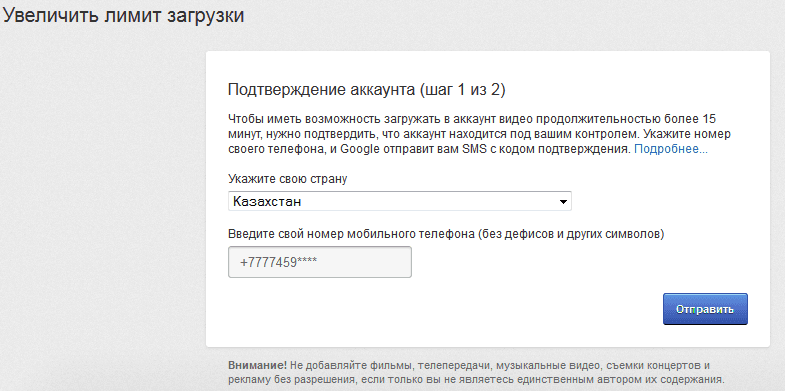Click the paragraph beginning Чтобы иметь возможность
The image size is (785, 391).
point(480,134)
